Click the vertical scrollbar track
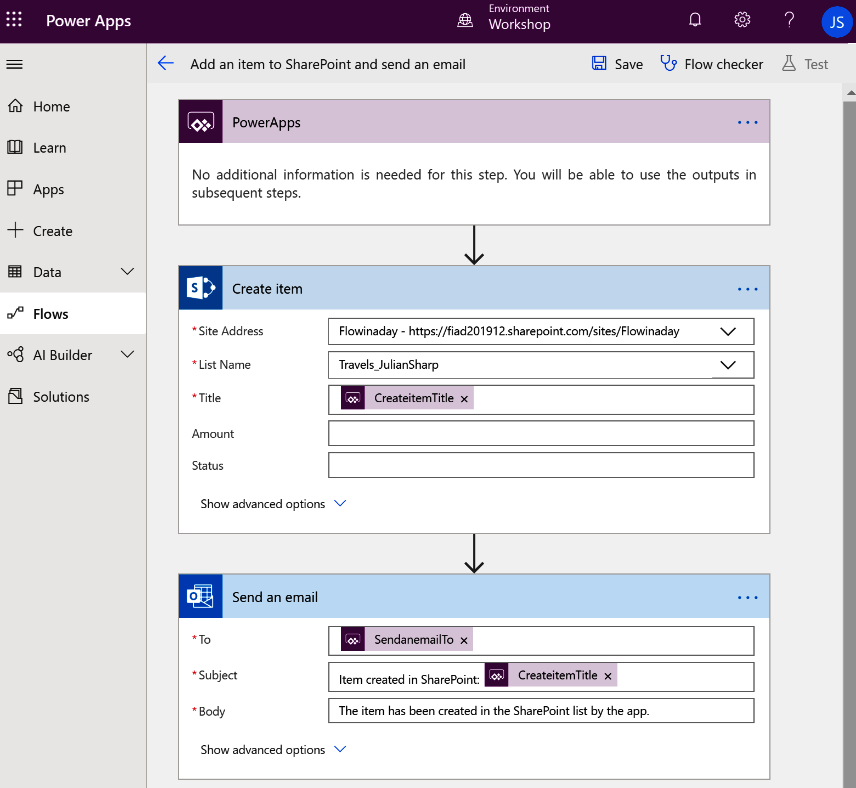 coord(850,443)
